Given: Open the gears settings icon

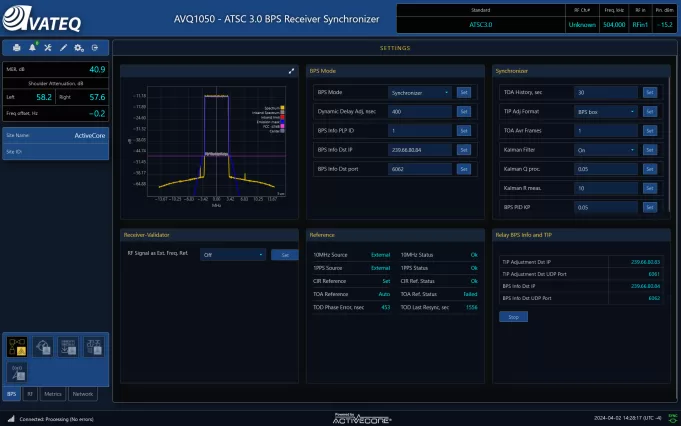Looking at the screenshot, I should (78, 48).
